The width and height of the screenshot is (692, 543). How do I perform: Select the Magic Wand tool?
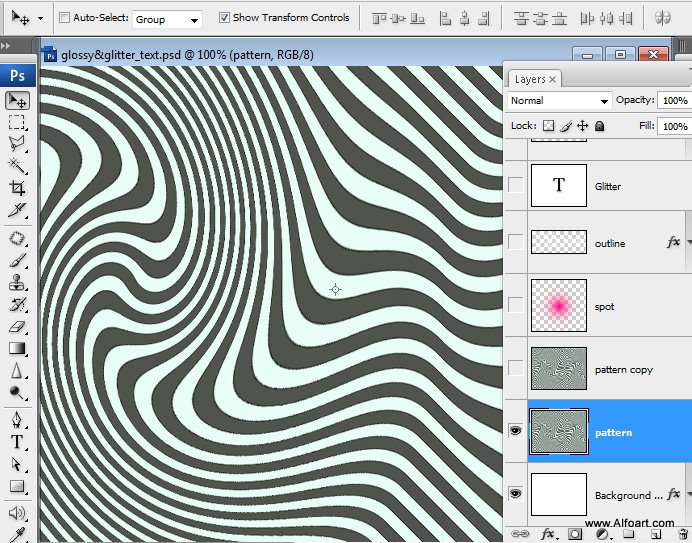click(x=17, y=166)
